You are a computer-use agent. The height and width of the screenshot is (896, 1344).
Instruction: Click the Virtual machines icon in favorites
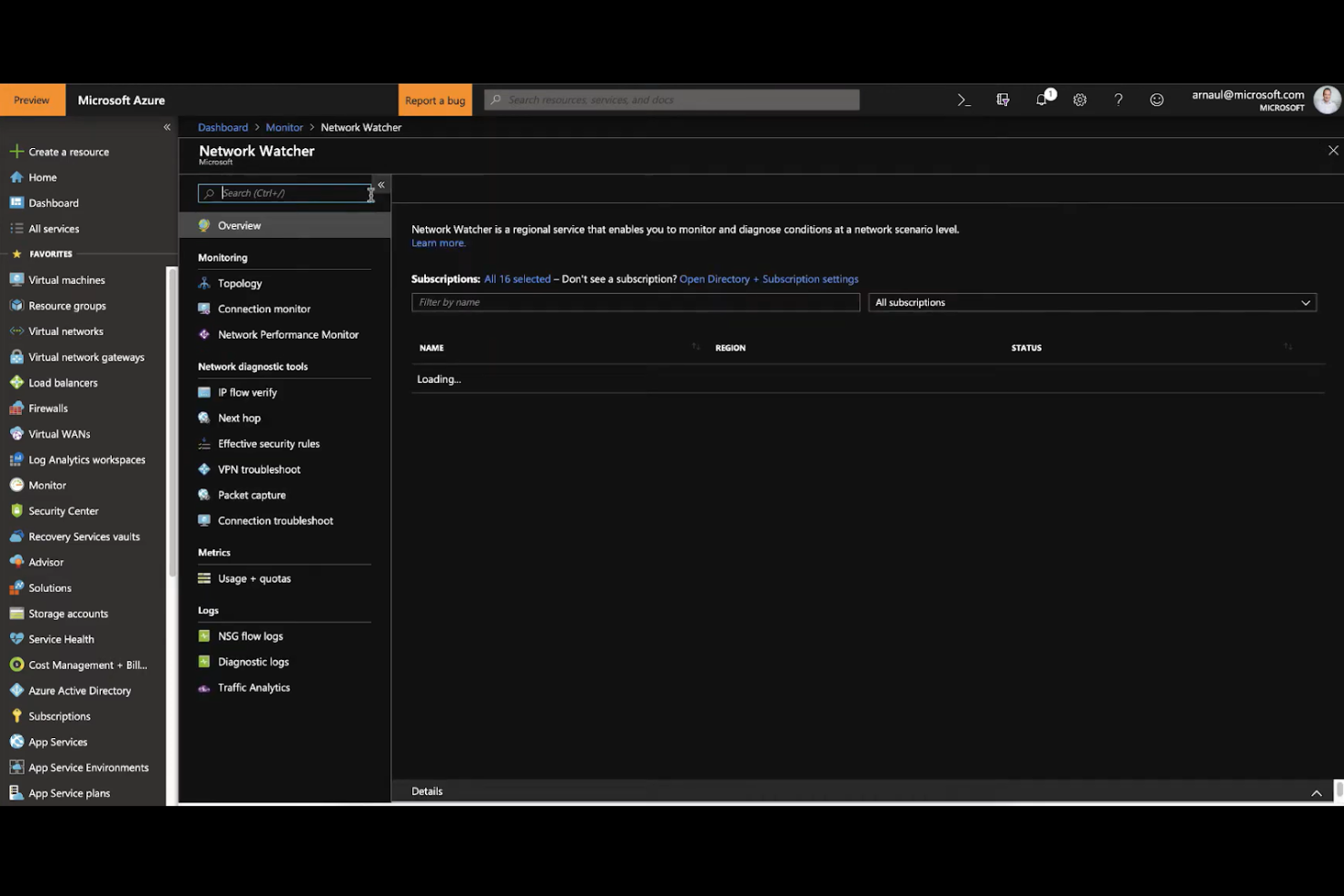click(16, 280)
